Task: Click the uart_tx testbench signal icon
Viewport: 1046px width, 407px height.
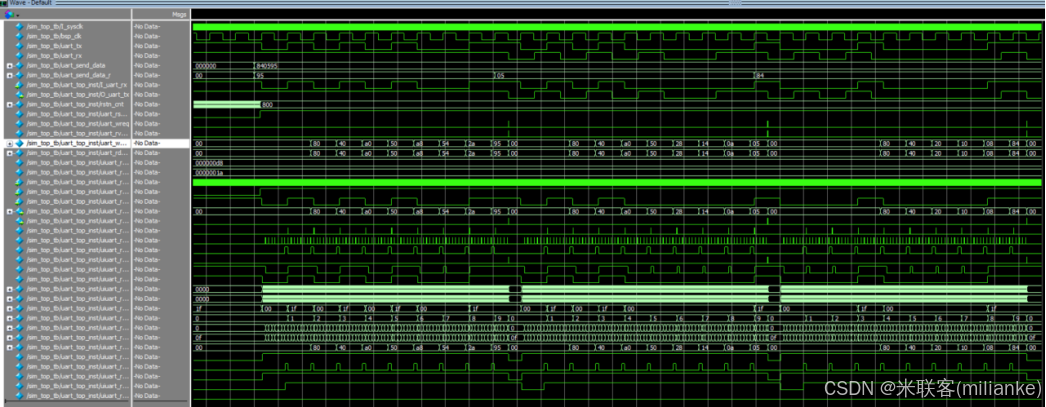Action: coord(19,46)
